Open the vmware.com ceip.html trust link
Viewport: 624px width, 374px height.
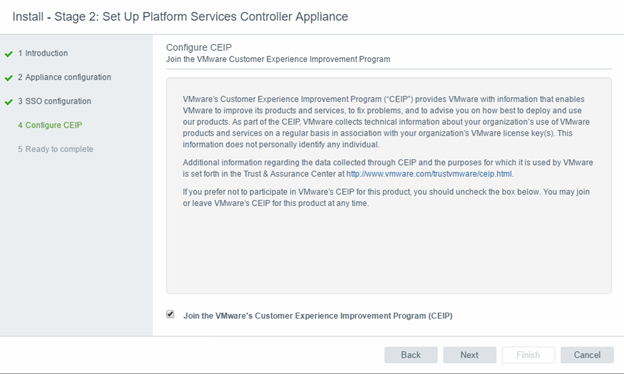[429, 174]
